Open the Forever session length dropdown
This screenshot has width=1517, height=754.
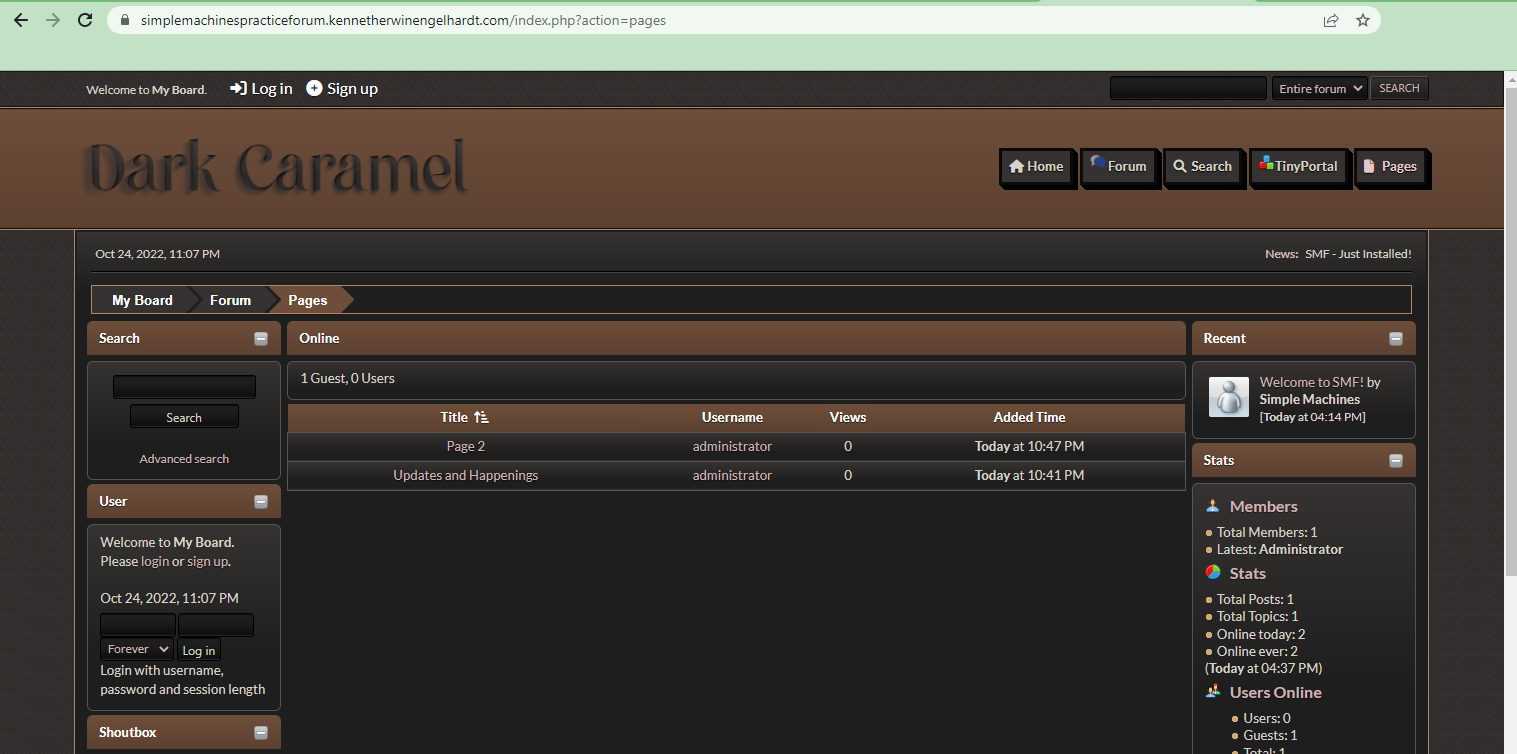[x=137, y=650]
